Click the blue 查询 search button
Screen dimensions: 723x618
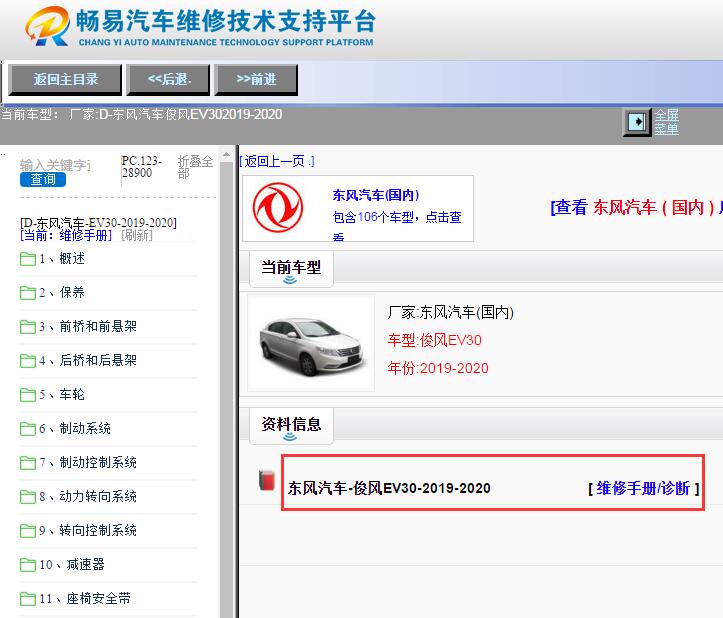point(43,179)
